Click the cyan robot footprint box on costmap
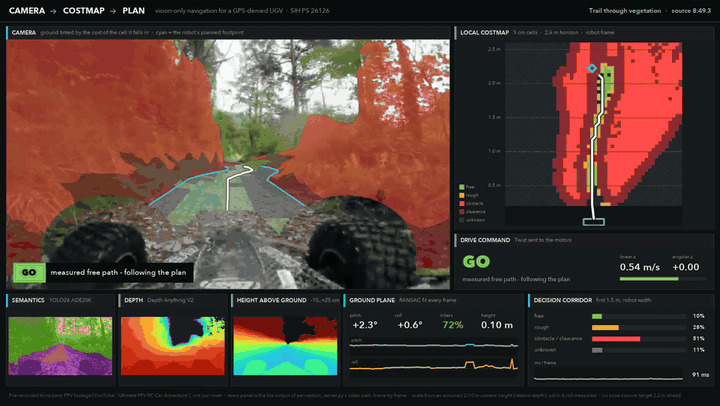Image resolution: width=720 pixels, height=406 pixels. pos(594,222)
